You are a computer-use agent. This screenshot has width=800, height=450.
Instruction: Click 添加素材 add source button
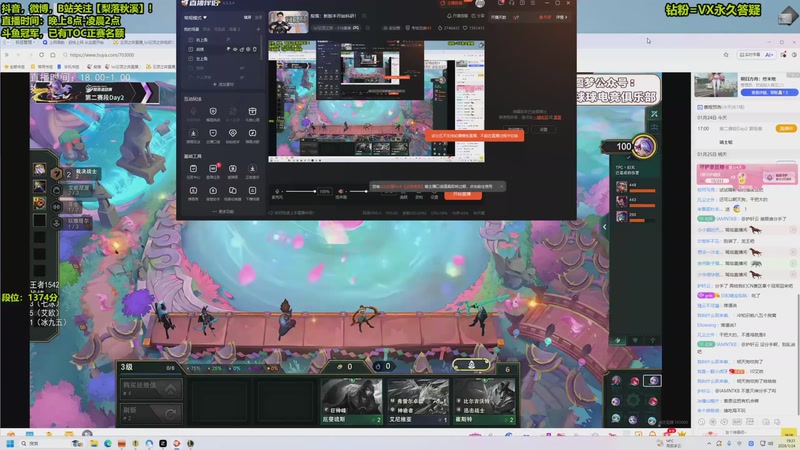tap(222, 84)
